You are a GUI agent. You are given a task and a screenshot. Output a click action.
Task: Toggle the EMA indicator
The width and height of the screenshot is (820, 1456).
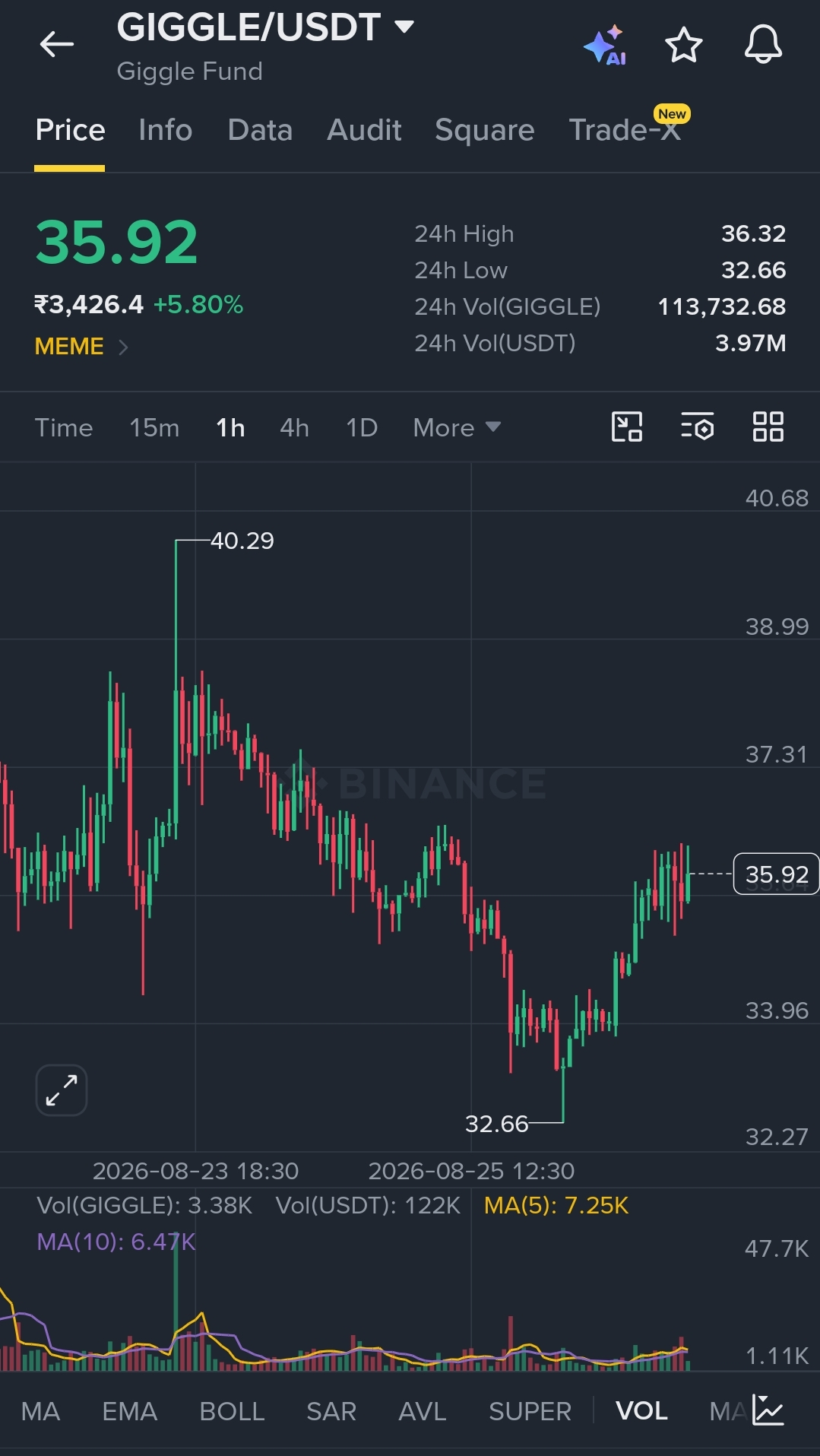click(x=130, y=1411)
